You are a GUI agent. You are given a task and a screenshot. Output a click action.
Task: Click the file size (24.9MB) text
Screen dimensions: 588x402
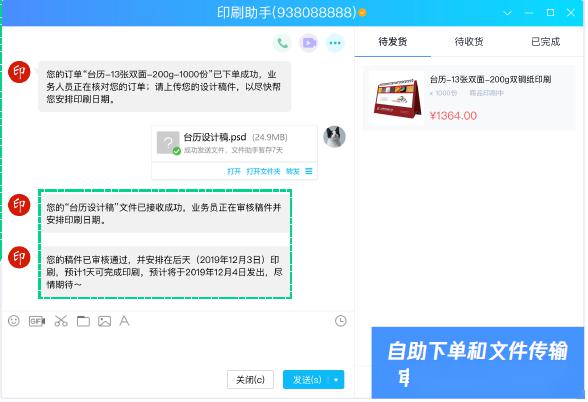pos(270,137)
